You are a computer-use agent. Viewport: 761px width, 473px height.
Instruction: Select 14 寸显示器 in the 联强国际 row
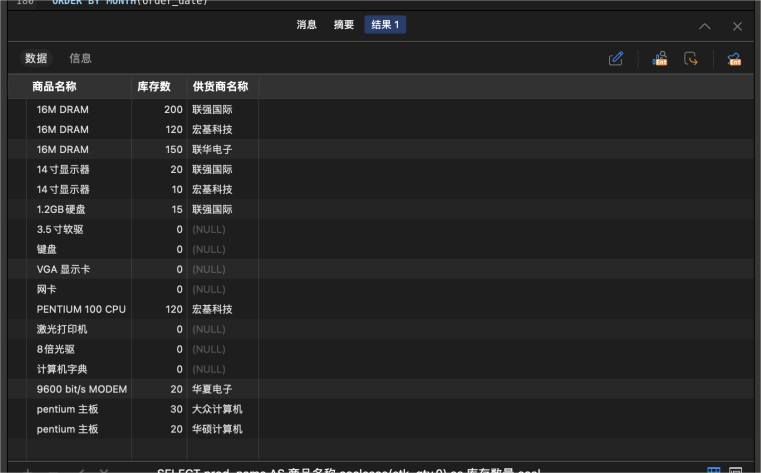pyautogui.click(x=63, y=169)
